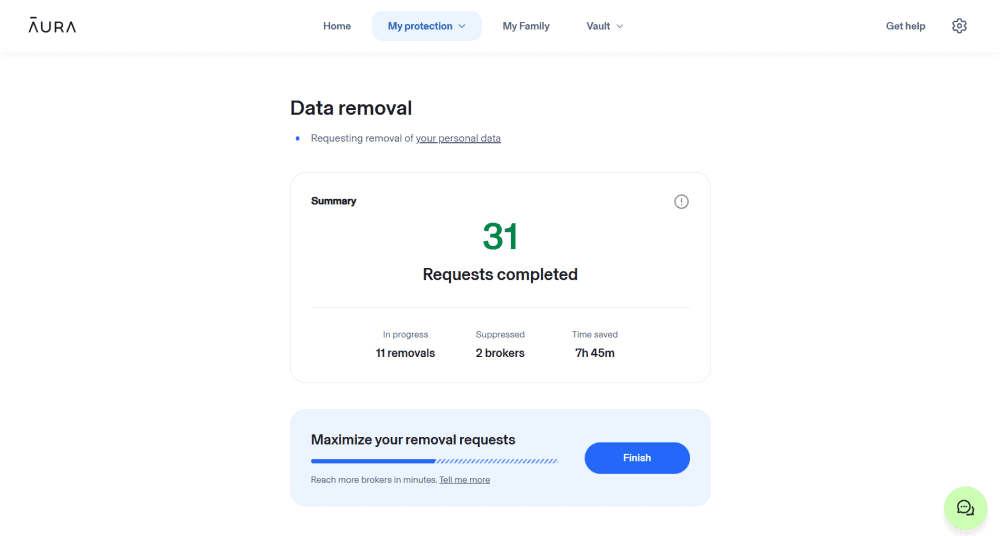1000x536 pixels.
Task: Click the "Maximize your removal requests" heading
Action: tap(413, 439)
